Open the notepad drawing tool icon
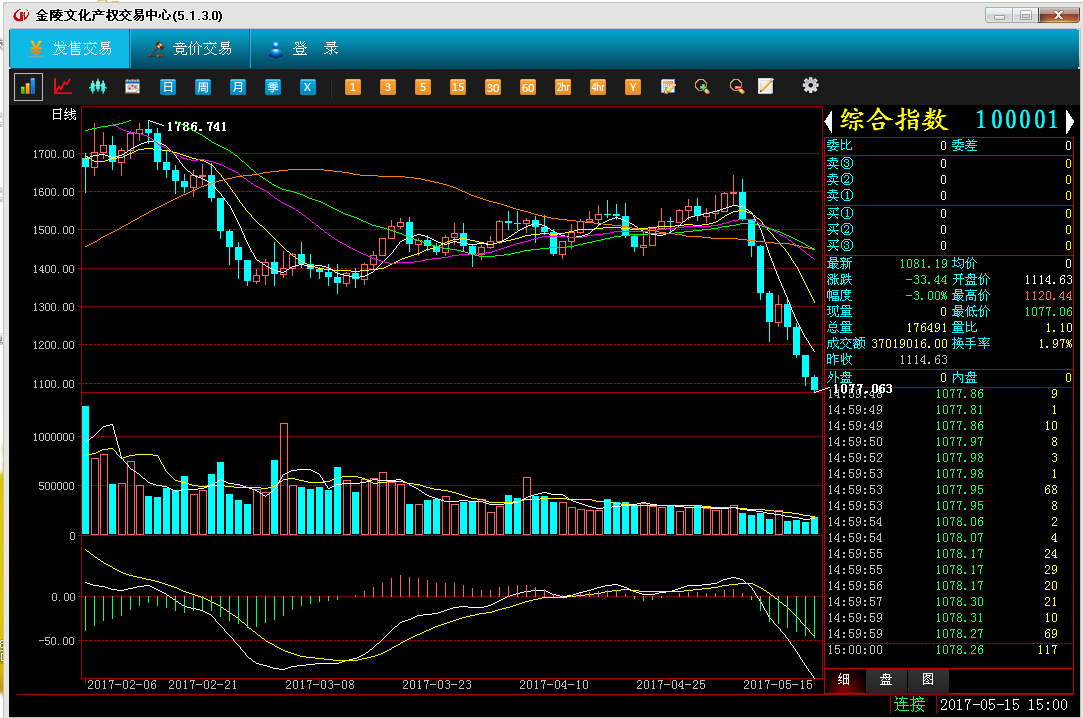 click(x=765, y=86)
